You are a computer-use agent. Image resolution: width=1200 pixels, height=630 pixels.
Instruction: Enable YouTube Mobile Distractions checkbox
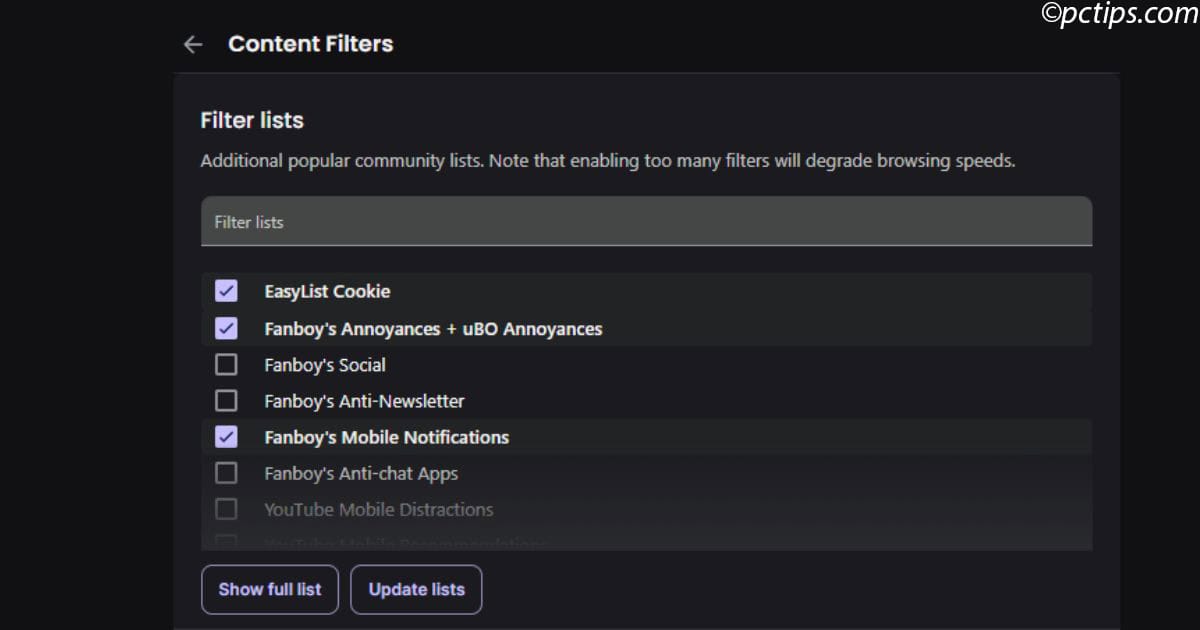[x=227, y=509]
